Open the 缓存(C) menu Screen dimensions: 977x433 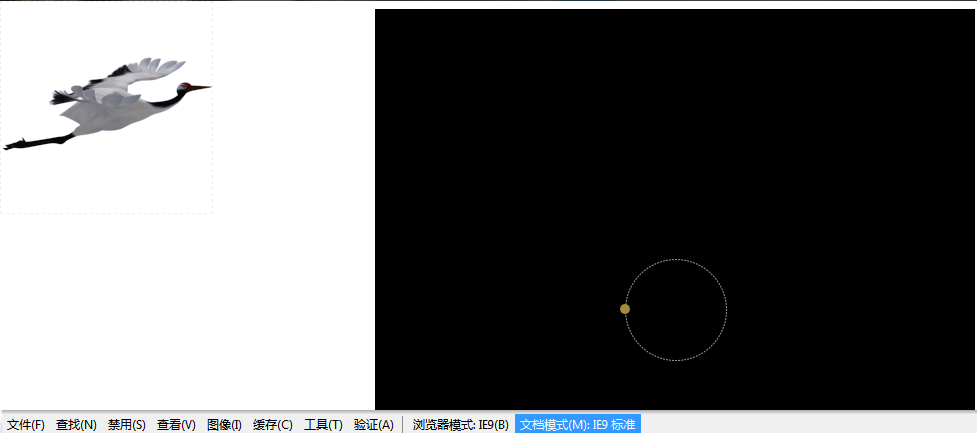273,425
